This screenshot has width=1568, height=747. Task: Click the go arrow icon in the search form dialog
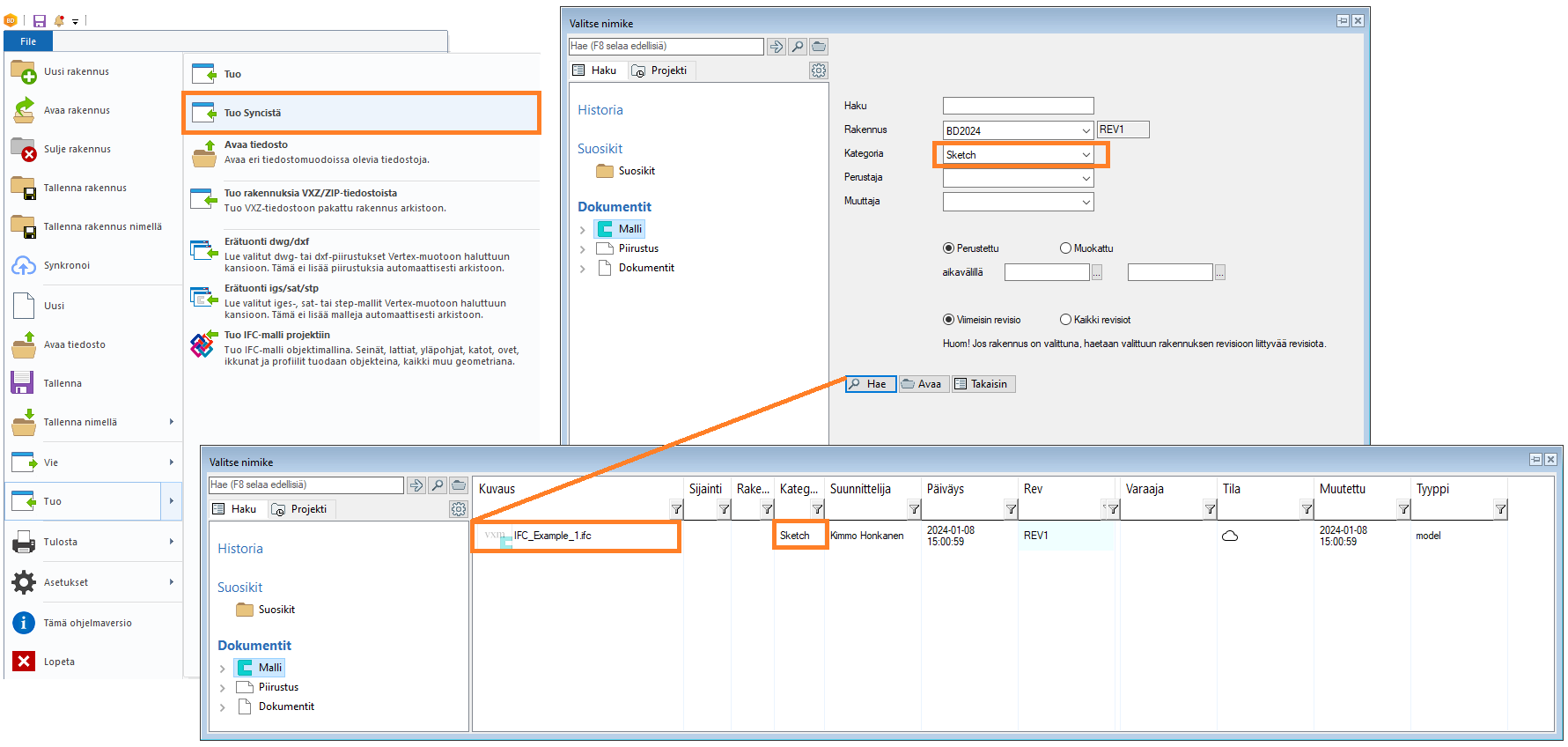click(x=776, y=47)
